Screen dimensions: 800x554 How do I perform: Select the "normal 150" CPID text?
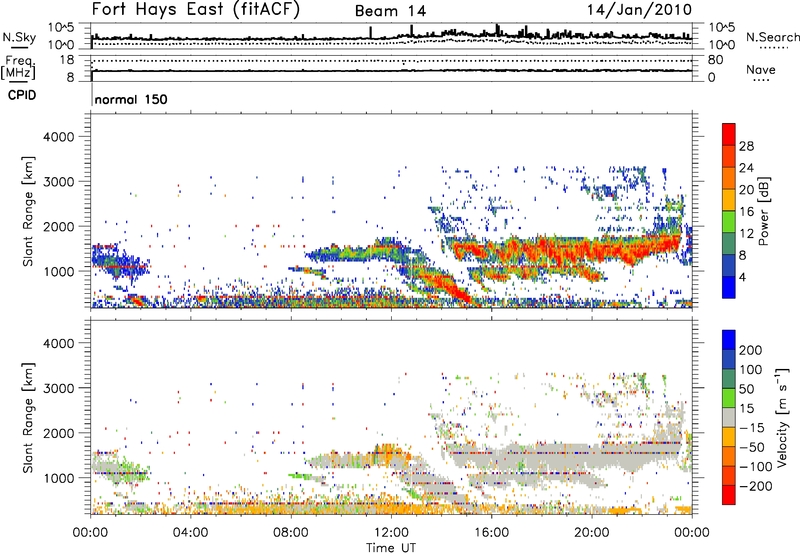click(131, 99)
